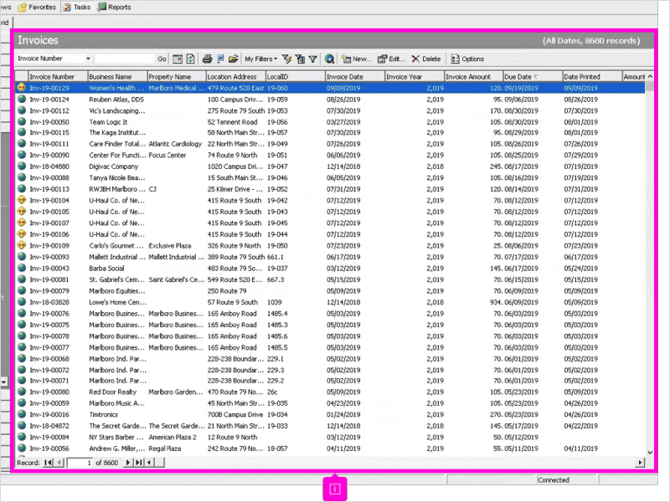Image resolution: width=670 pixels, height=502 pixels.
Task: Click the face icon of Inv-19-00107
Action: pos(21,223)
